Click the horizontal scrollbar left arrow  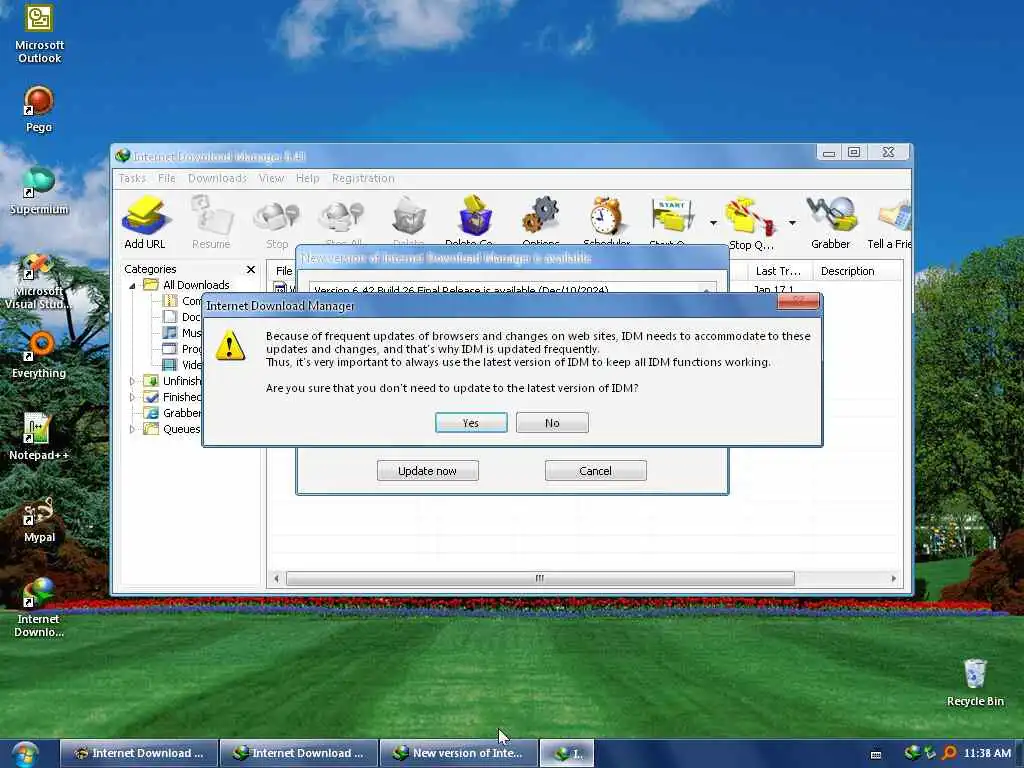point(276,578)
